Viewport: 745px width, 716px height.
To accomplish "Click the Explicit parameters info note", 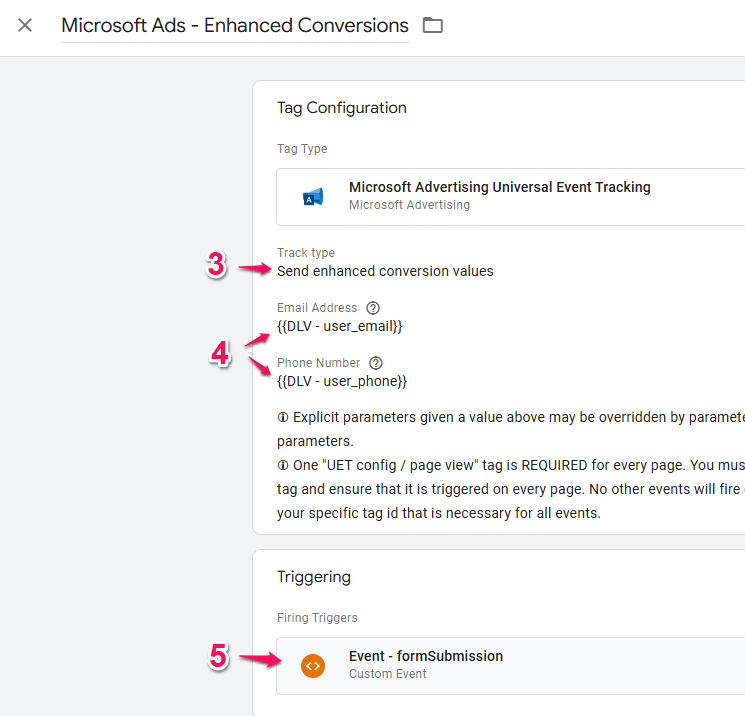I will [511, 429].
